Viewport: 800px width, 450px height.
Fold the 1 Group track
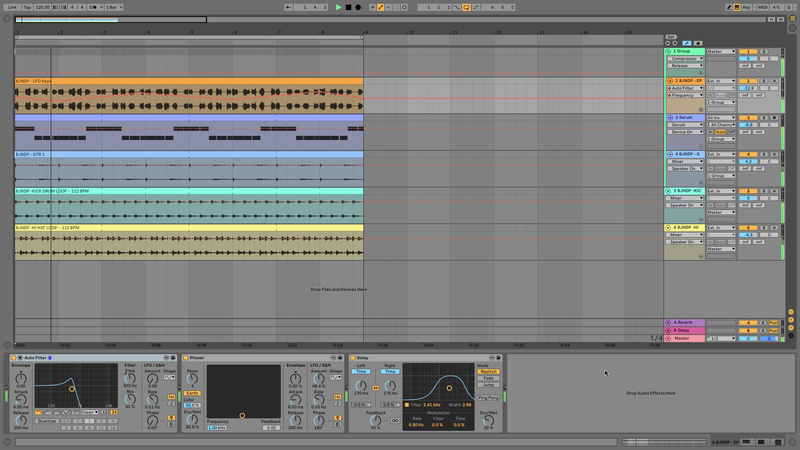click(670, 51)
